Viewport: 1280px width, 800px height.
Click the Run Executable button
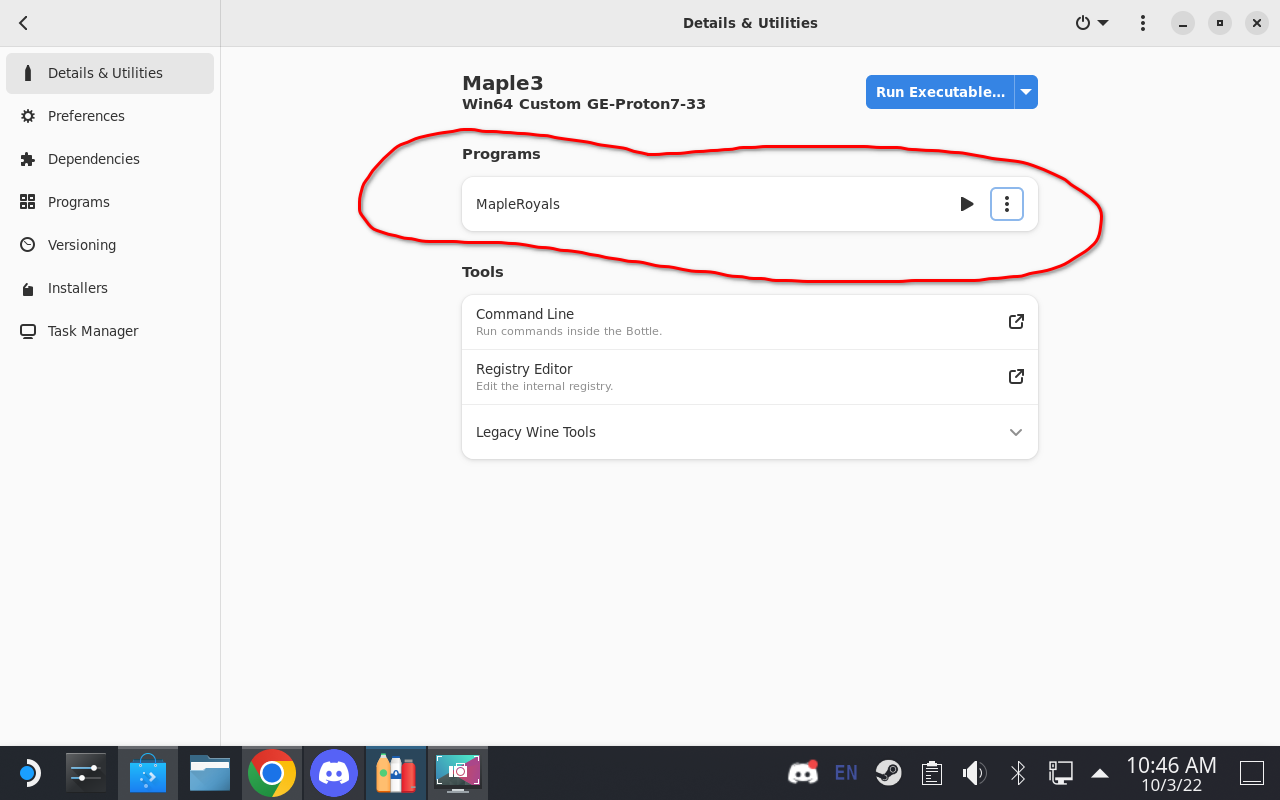click(x=940, y=92)
